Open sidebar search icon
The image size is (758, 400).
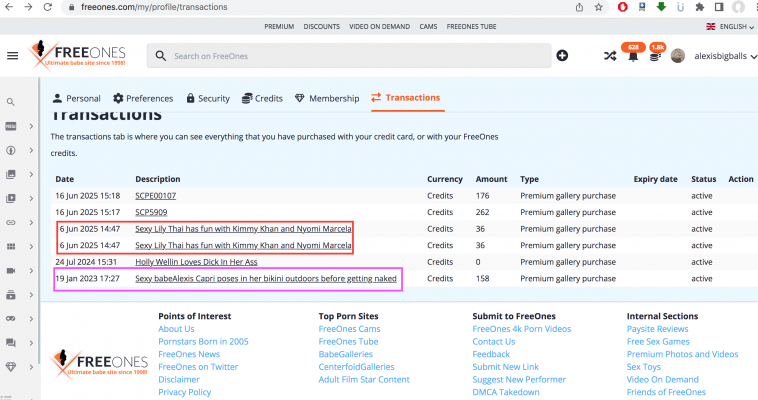coord(10,102)
